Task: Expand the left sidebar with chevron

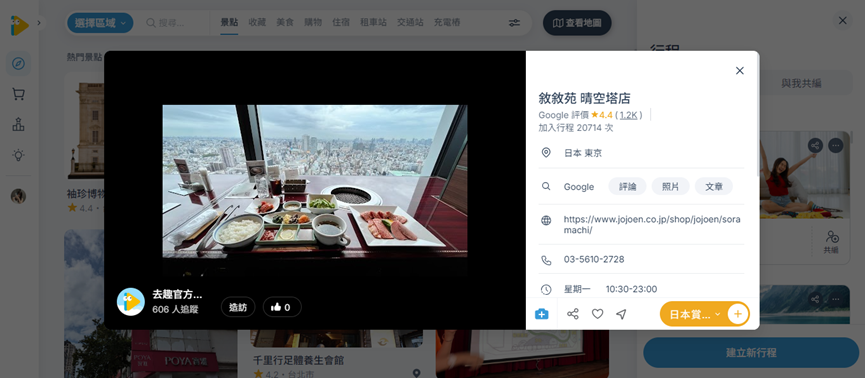Action: pyautogui.click(x=39, y=23)
